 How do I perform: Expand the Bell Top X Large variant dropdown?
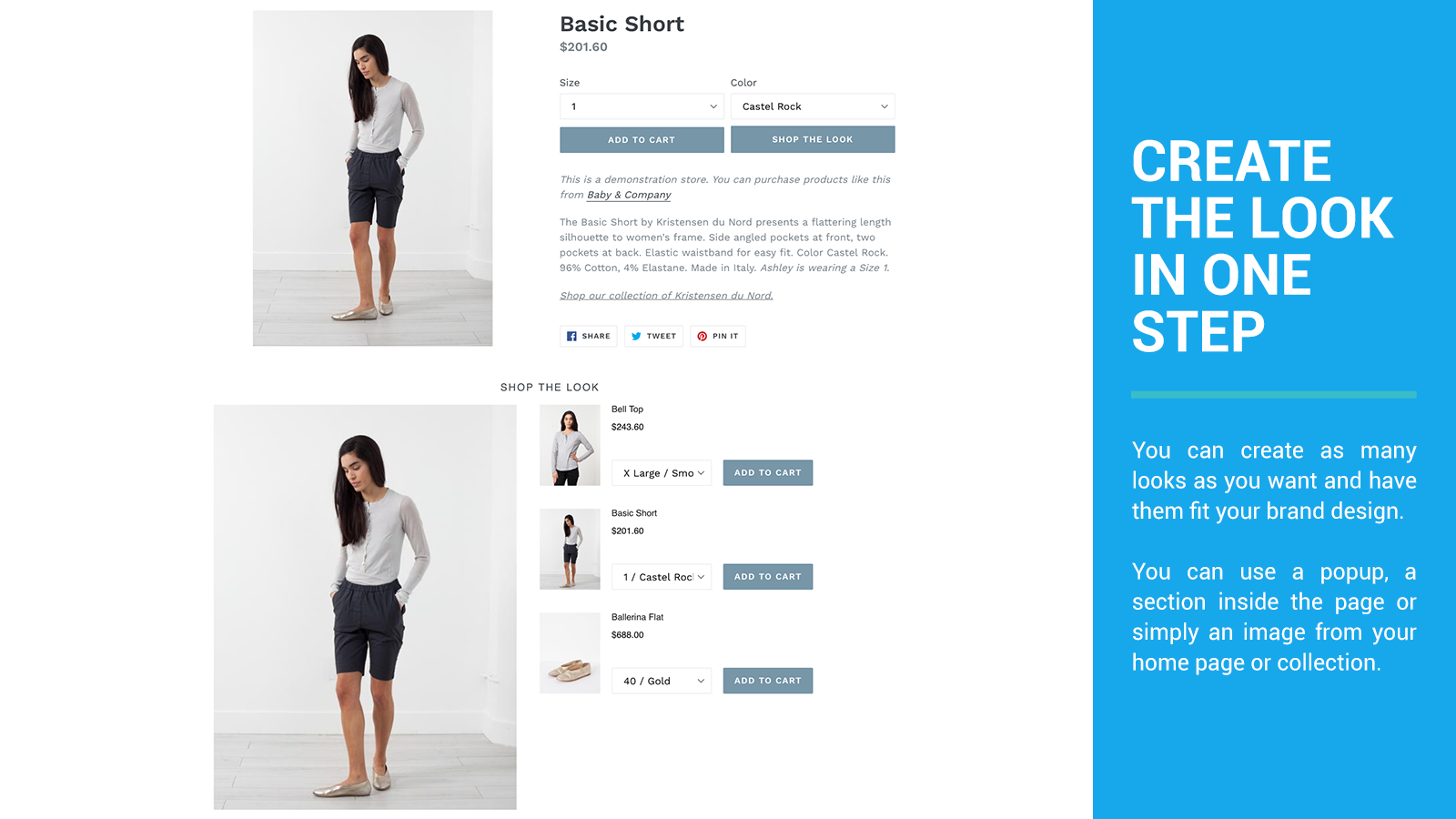click(x=662, y=473)
